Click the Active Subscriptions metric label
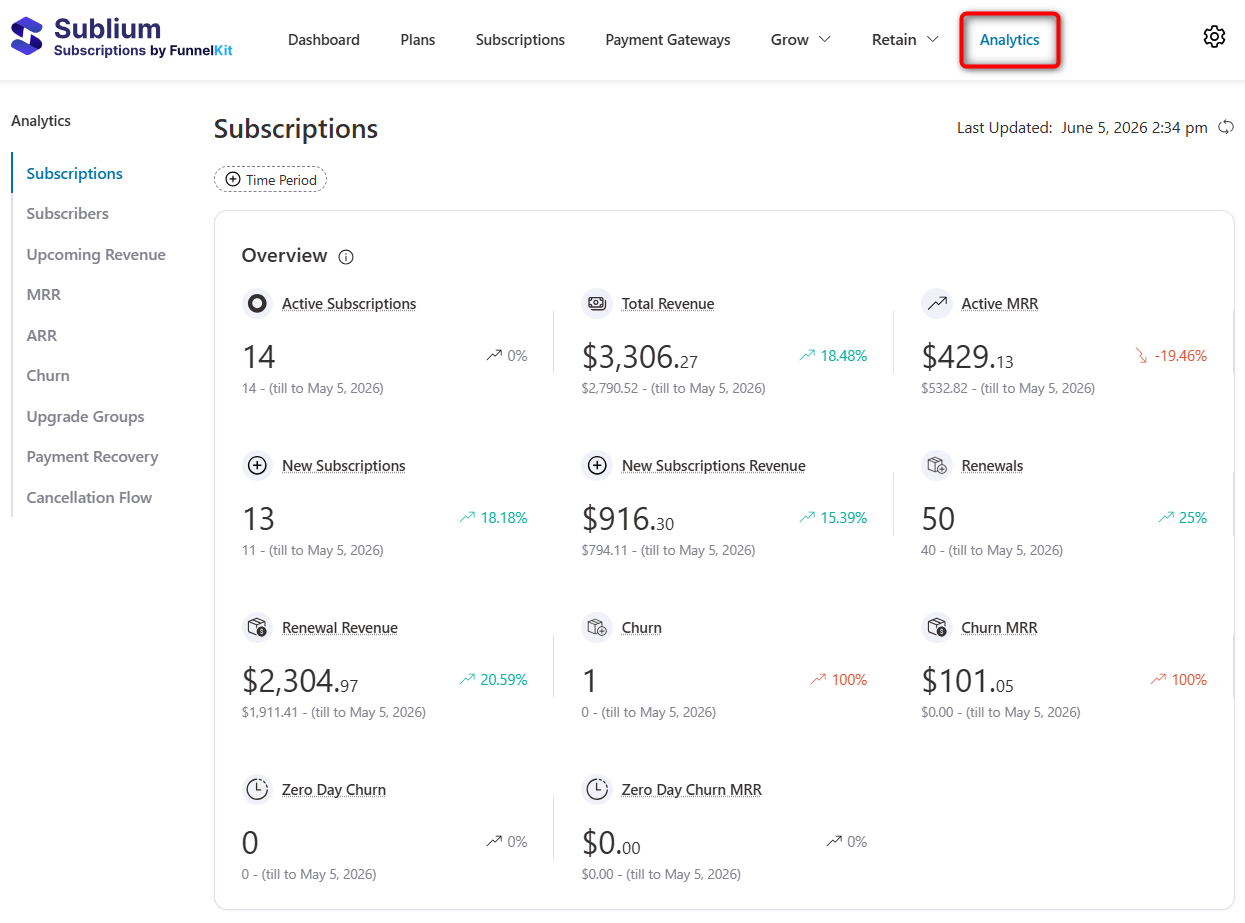The image size is (1245, 923). (x=349, y=304)
